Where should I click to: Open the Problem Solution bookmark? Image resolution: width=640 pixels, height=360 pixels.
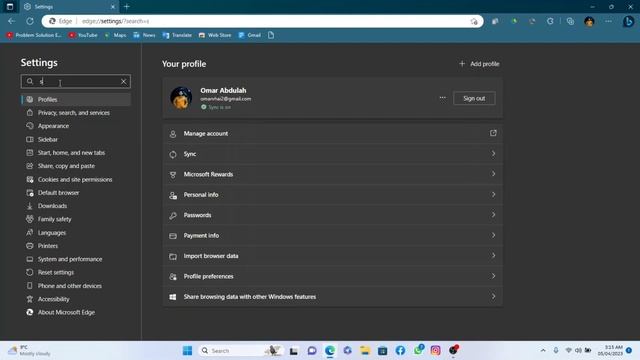pos(34,35)
